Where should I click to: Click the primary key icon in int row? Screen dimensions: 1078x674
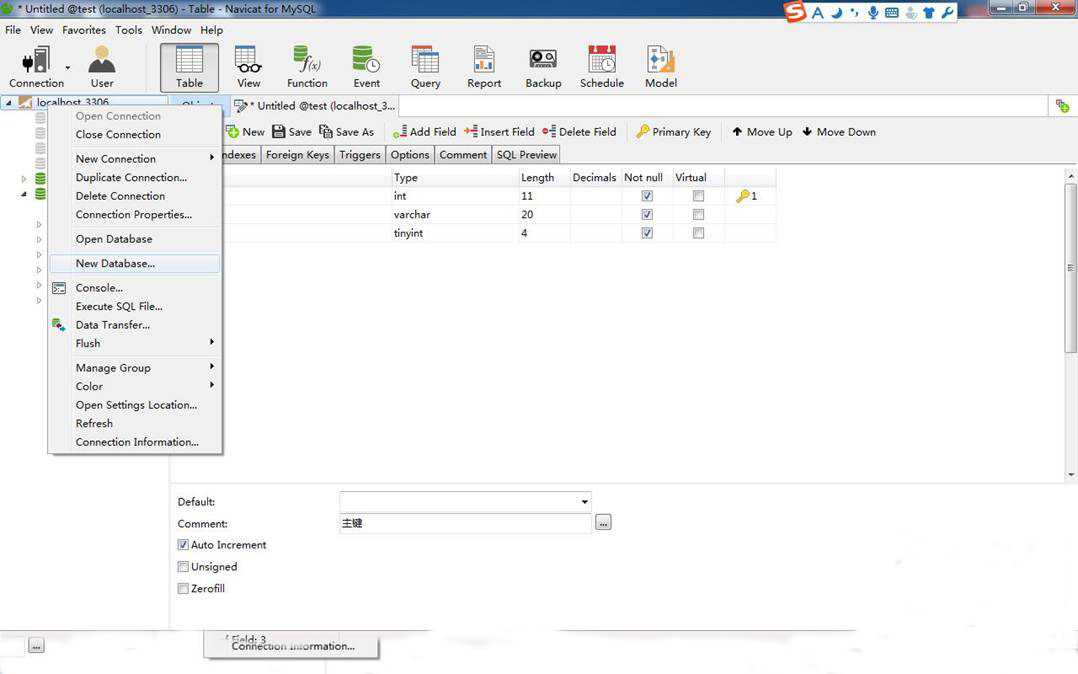click(x=742, y=196)
